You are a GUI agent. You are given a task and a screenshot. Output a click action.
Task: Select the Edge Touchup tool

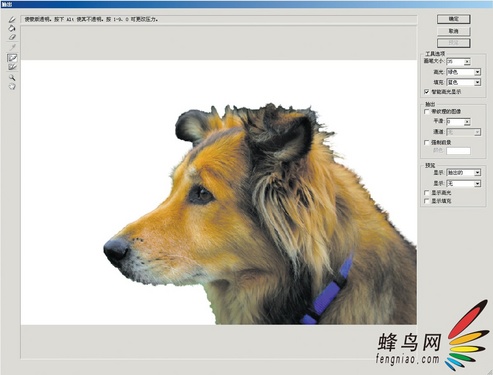12,67
